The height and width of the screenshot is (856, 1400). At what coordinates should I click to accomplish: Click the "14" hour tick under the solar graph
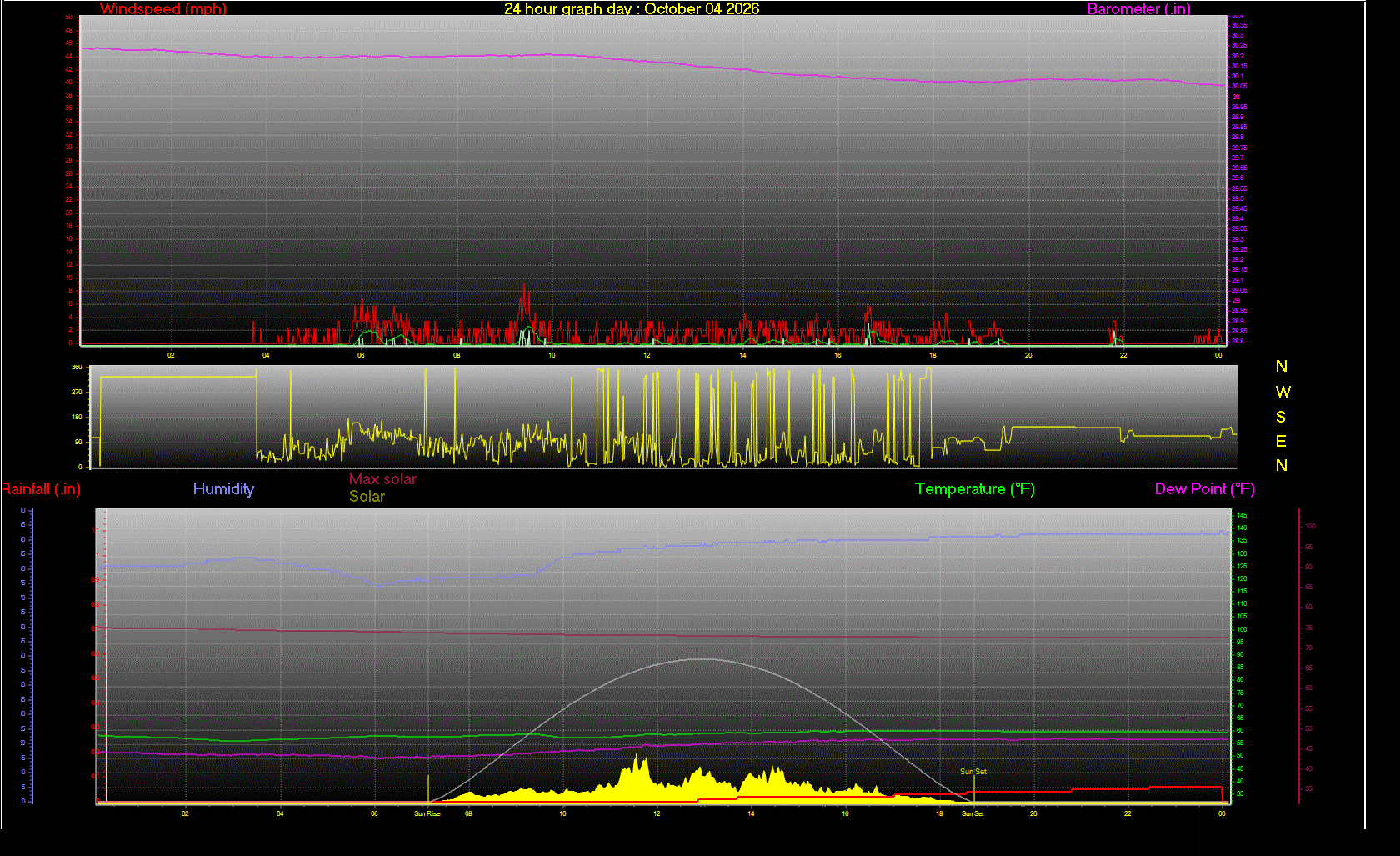tap(751, 813)
